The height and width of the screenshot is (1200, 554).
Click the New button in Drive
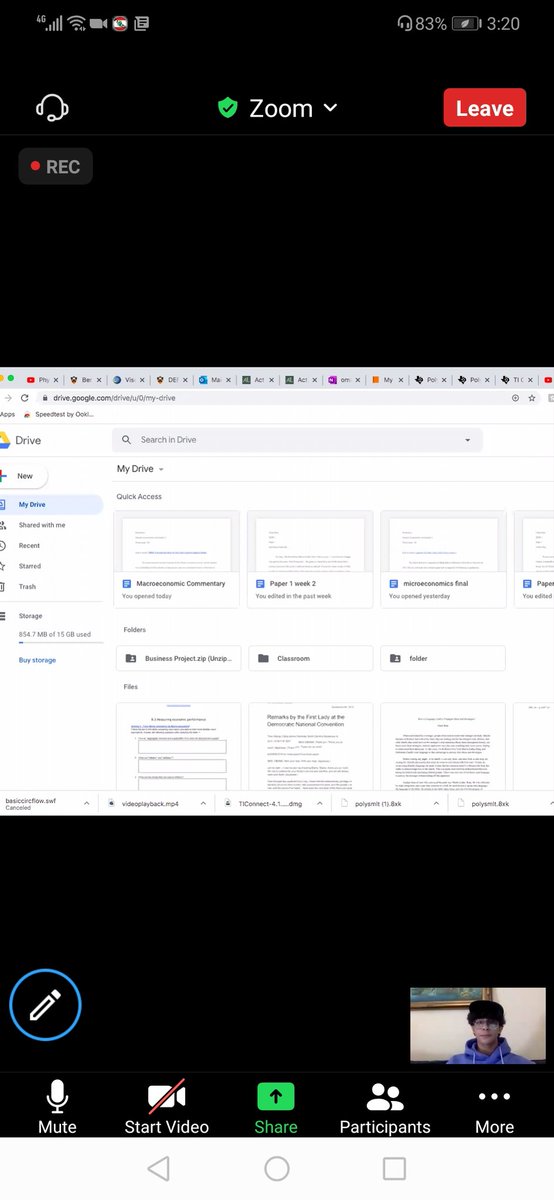[24, 476]
